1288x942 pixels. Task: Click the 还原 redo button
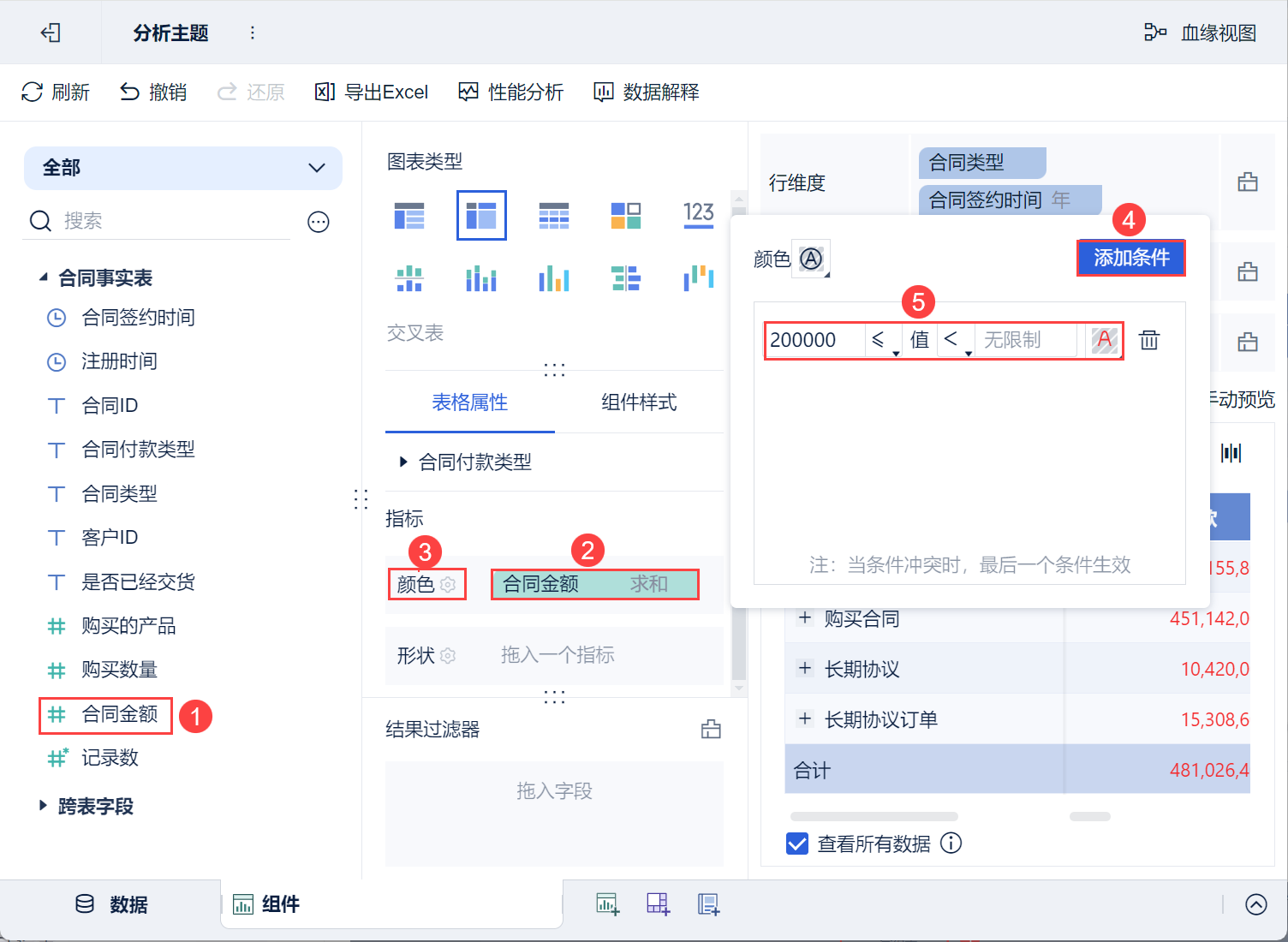pos(251,92)
